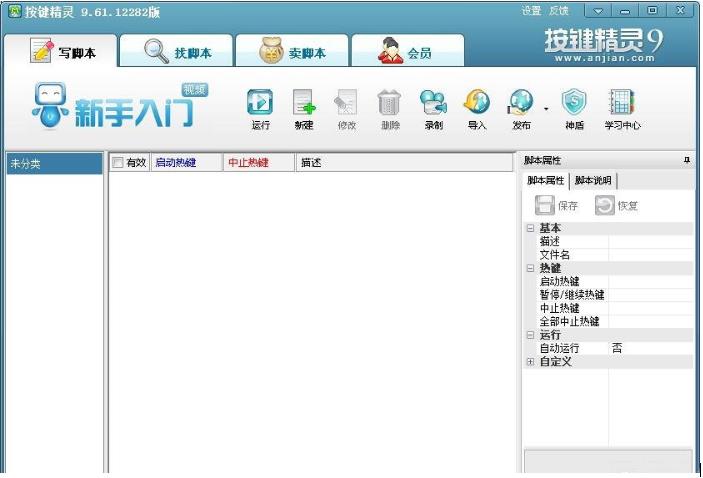Screen dimensions: 703x478
Task: Collapse the 基本 property group
Action: pos(530,228)
